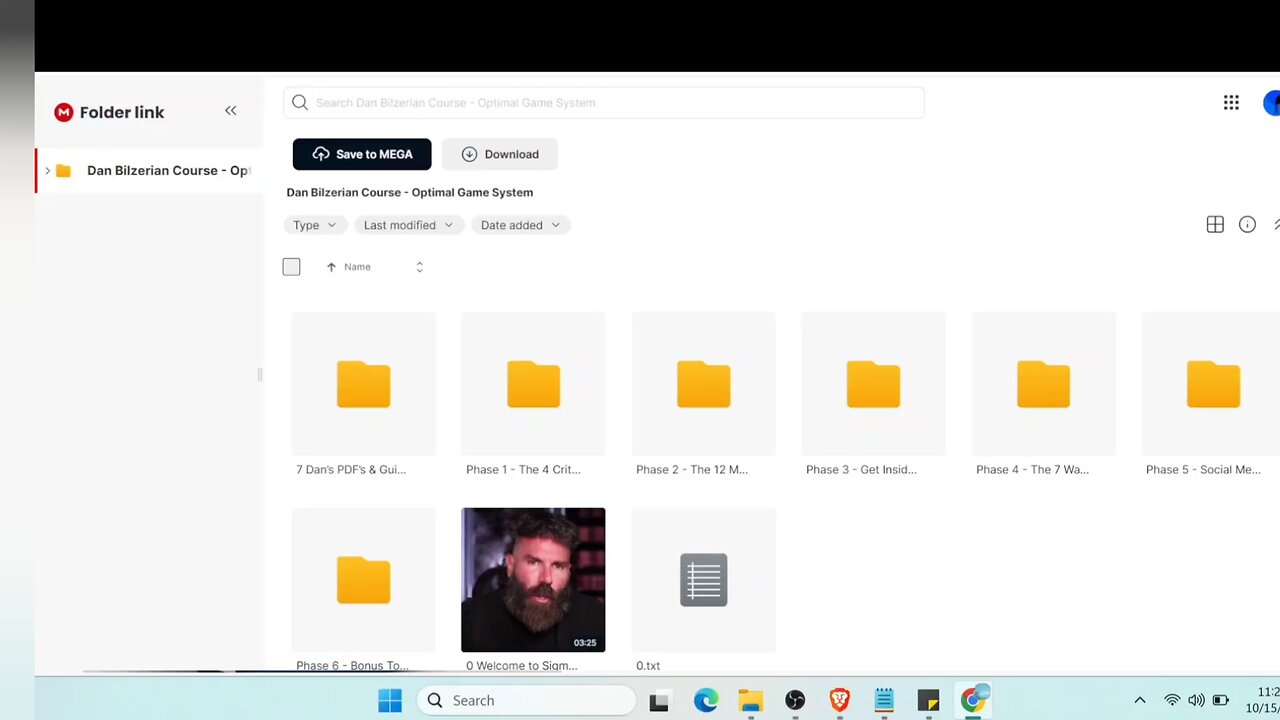This screenshot has height=720, width=1280.
Task: Click the Phase 1 - The 4 Crit... label
Action: click(x=523, y=469)
